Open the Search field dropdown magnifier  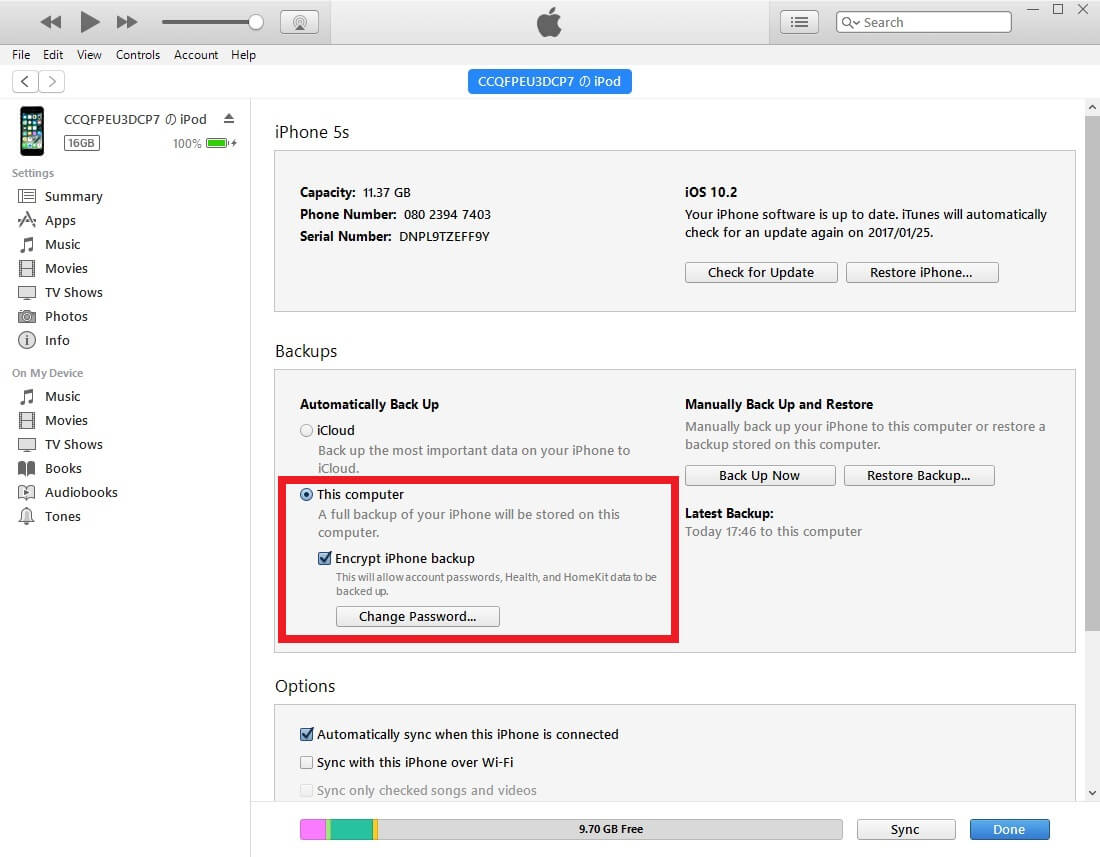coord(851,22)
